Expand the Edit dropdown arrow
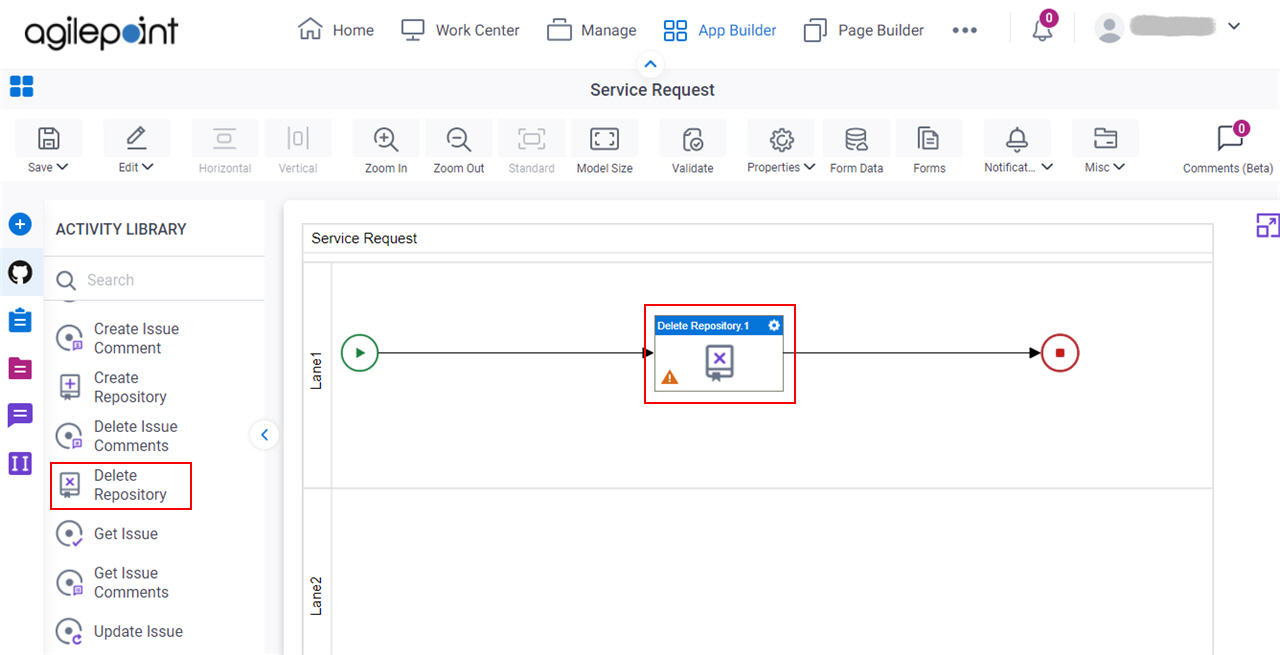 coord(148,168)
